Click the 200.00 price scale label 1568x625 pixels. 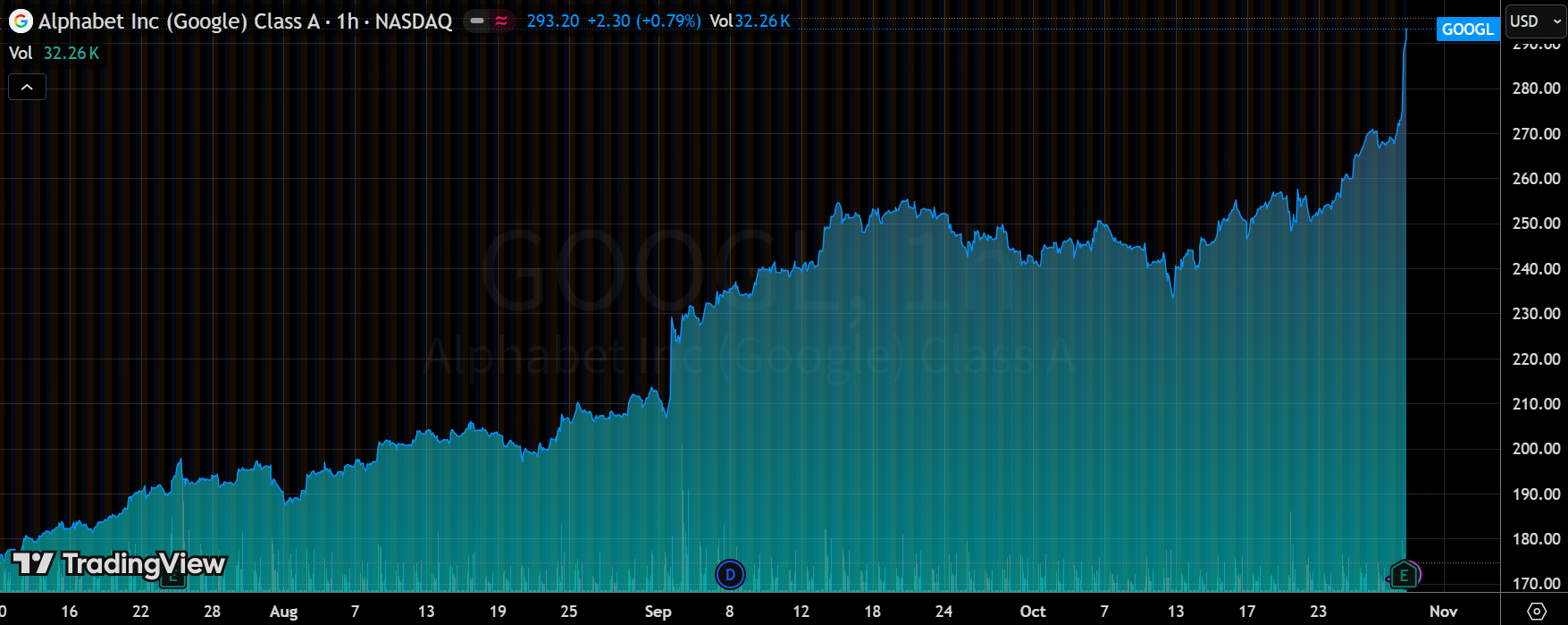tap(1536, 448)
